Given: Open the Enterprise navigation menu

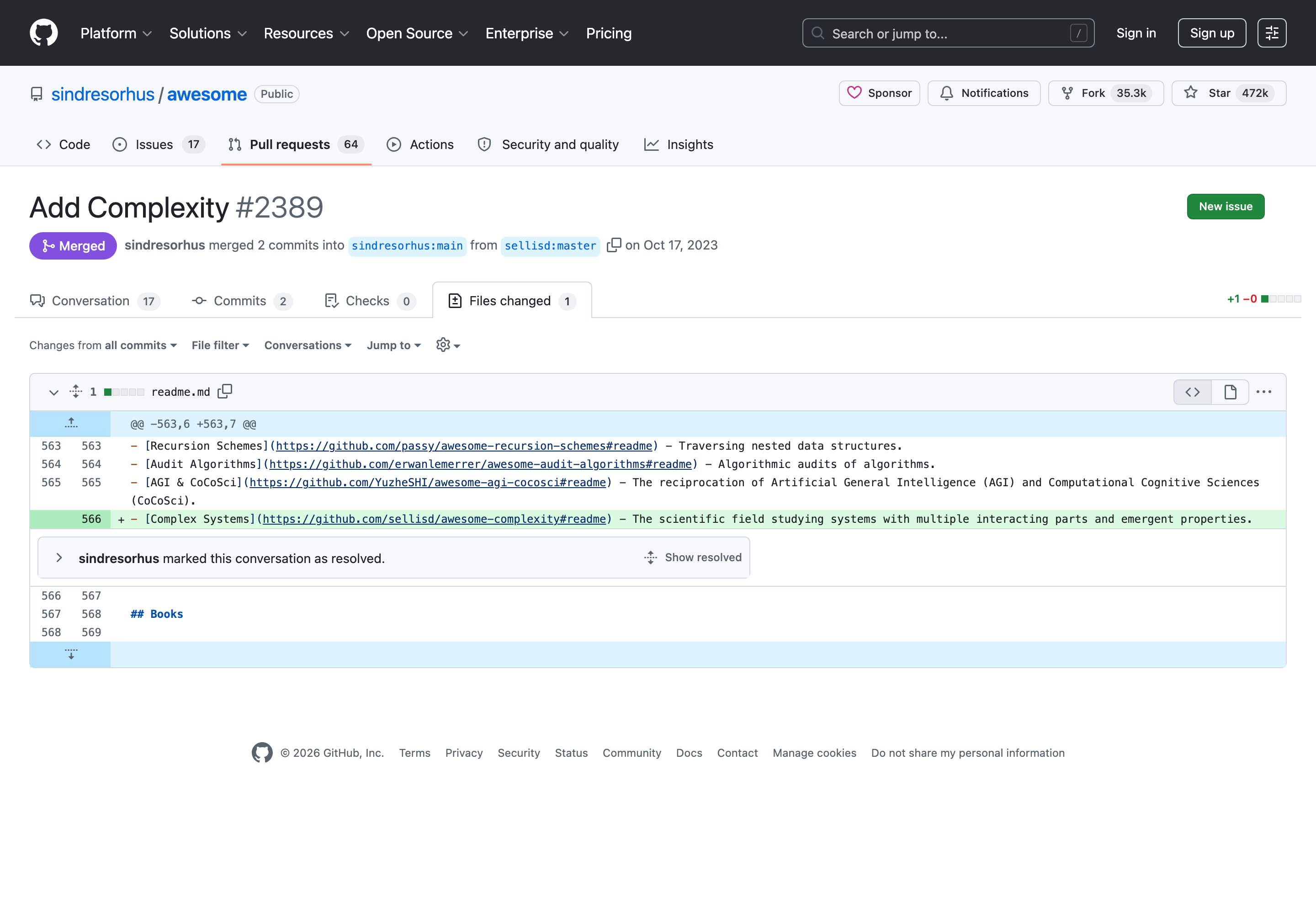Looking at the screenshot, I should coord(527,33).
